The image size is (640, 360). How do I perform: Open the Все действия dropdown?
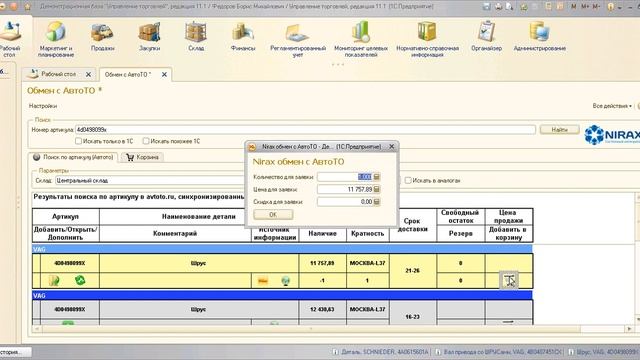coord(612,106)
